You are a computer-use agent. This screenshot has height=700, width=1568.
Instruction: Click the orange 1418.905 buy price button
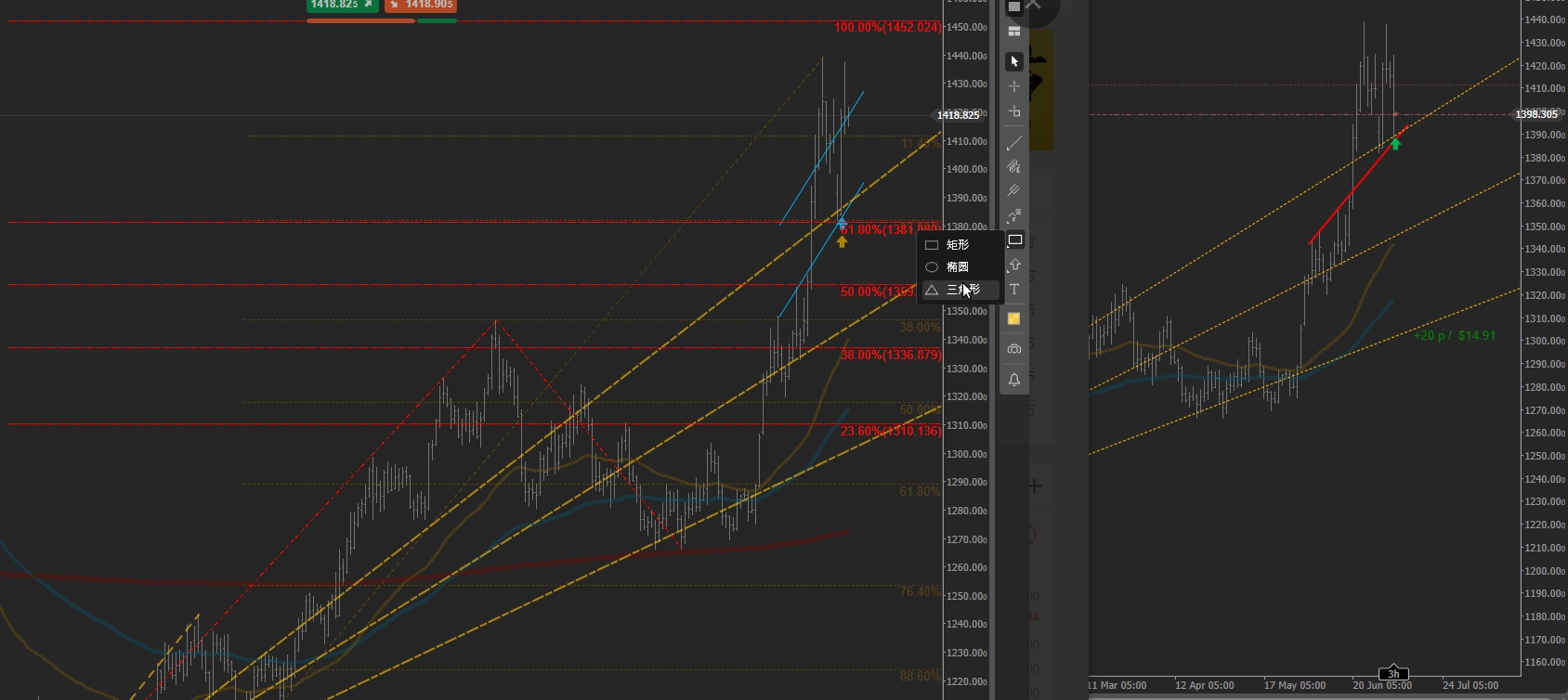(x=421, y=5)
